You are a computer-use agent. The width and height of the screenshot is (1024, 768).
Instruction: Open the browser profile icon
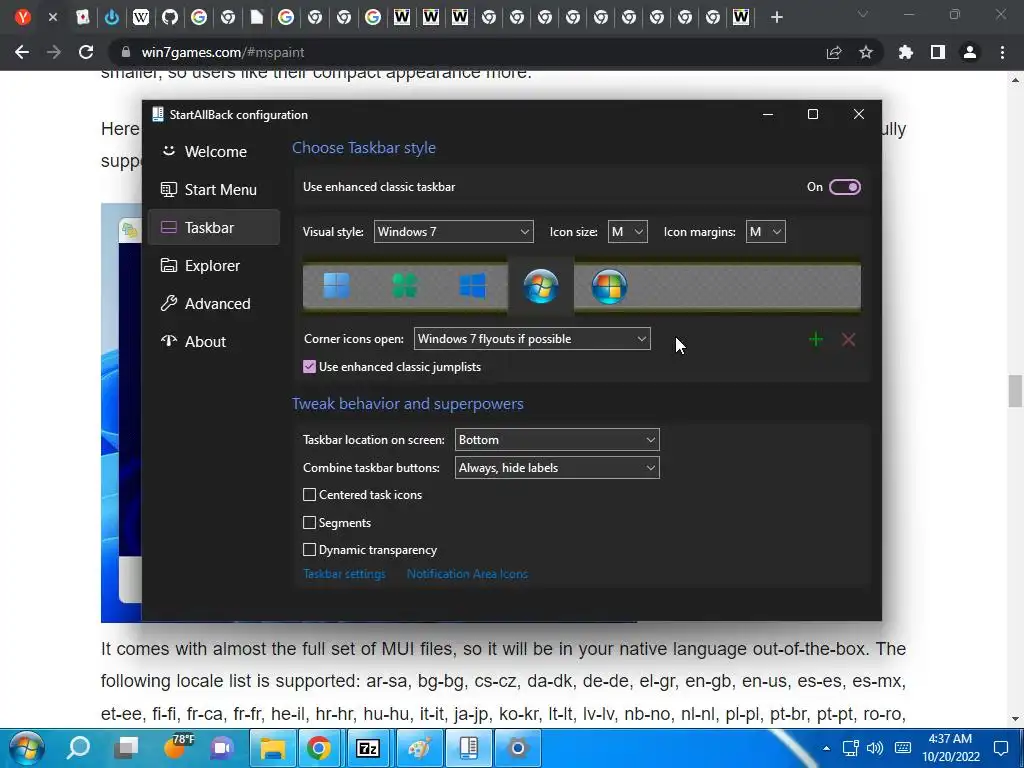pos(970,52)
